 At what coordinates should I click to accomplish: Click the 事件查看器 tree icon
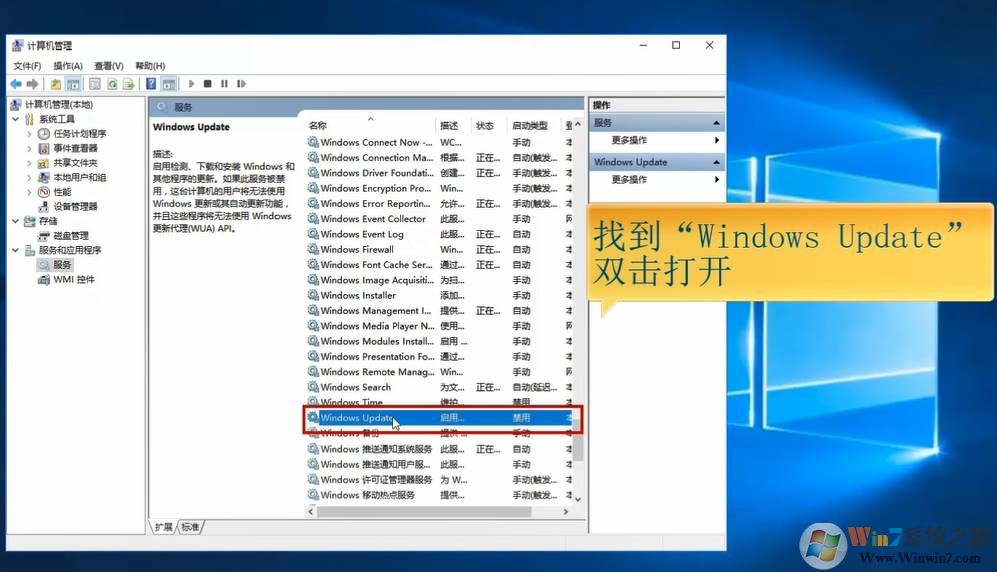click(44, 148)
